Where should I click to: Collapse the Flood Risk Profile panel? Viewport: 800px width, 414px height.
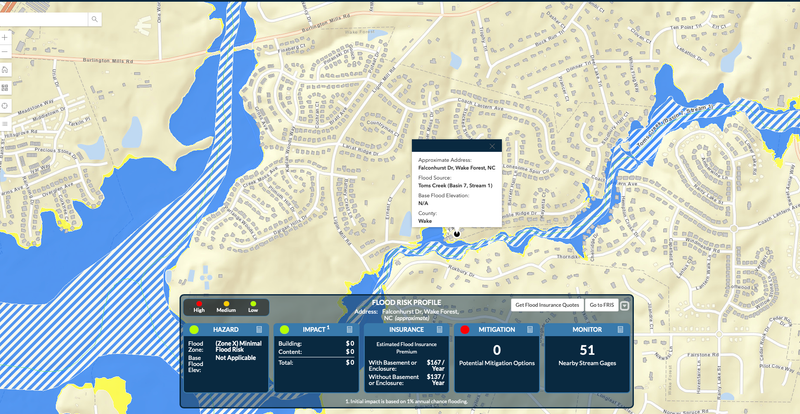pos(625,306)
